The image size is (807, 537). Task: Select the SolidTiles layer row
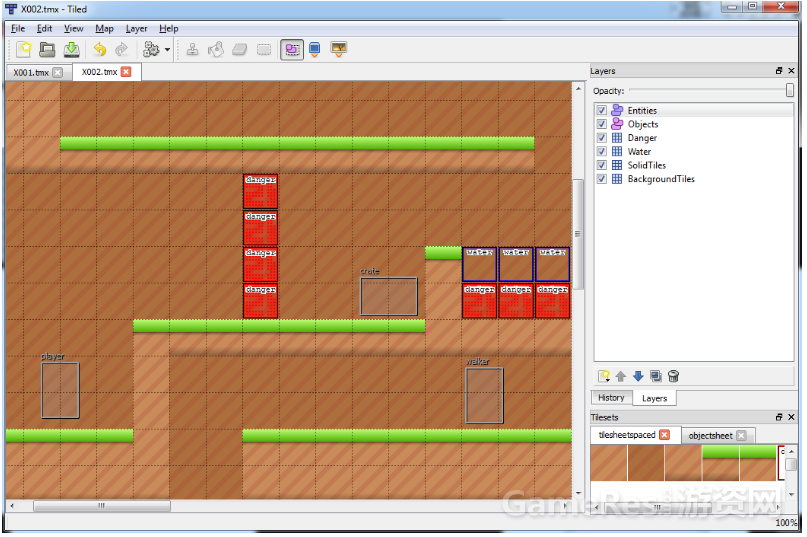tap(694, 165)
